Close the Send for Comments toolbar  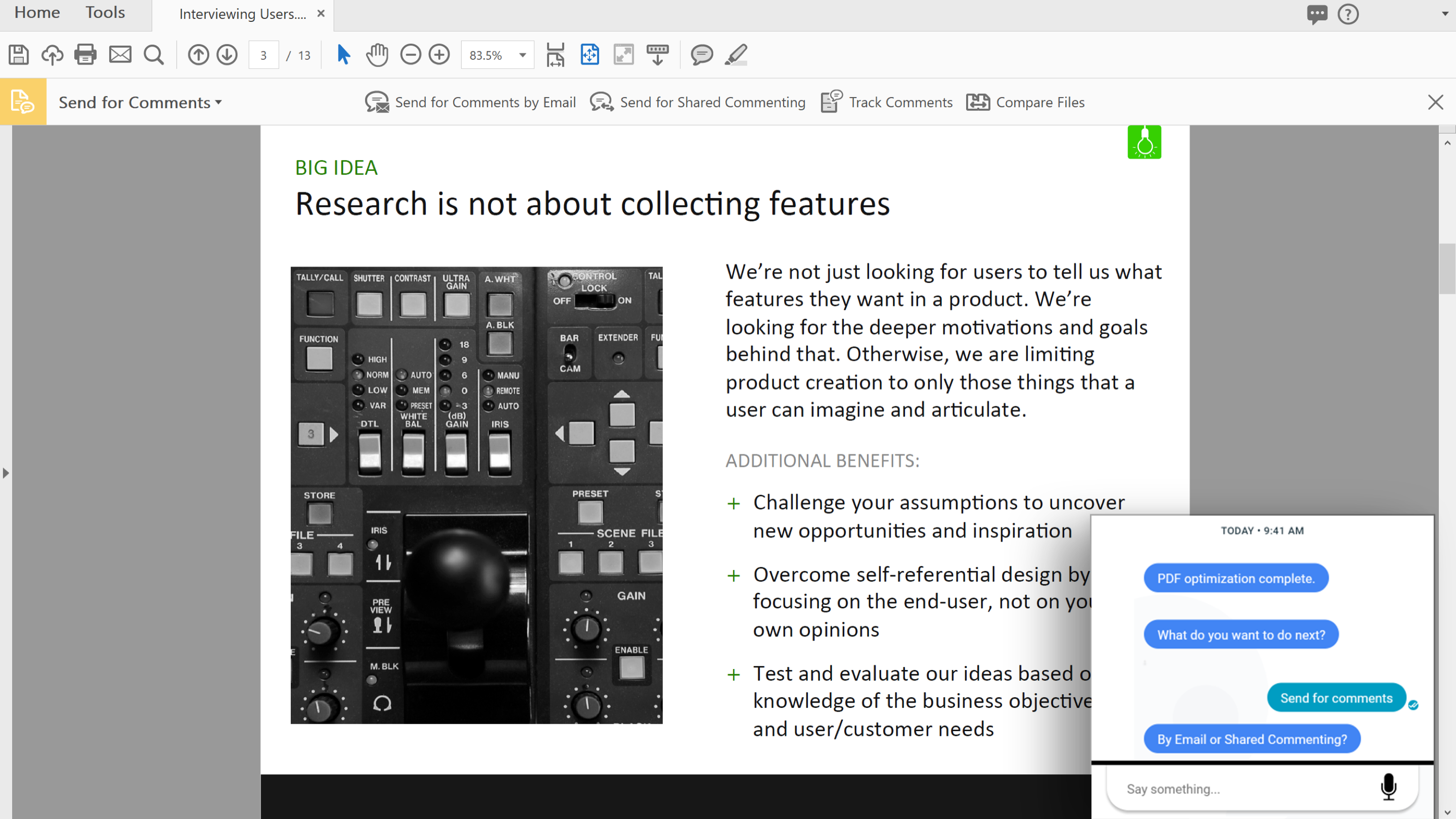coord(1436,102)
